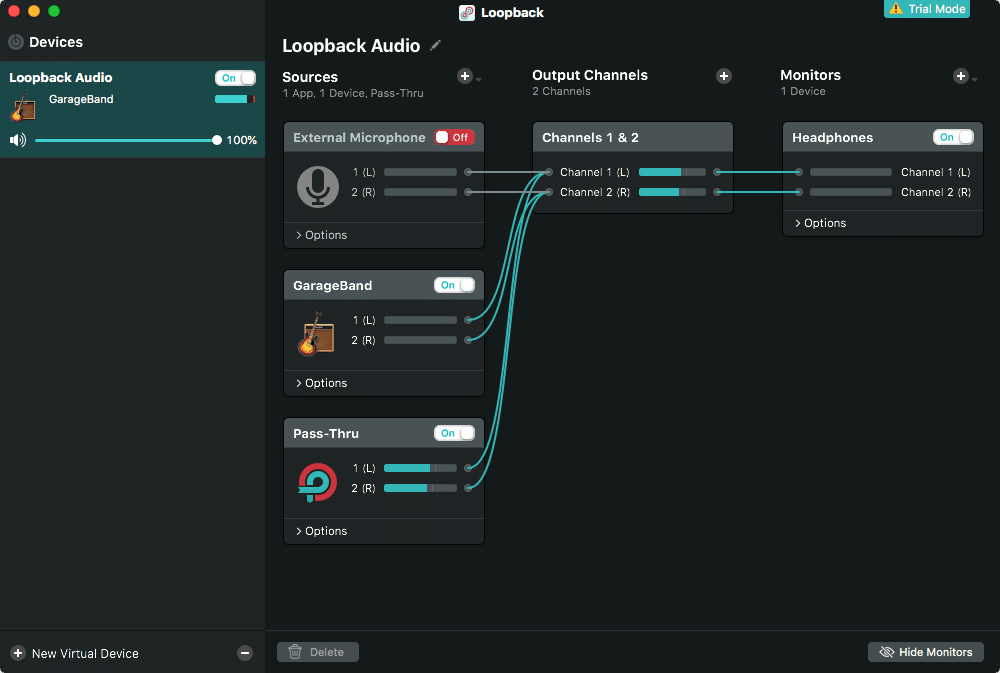This screenshot has height=673, width=1000.
Task: Select Pass-Thru 1 (L) output connector
Action: 468,468
